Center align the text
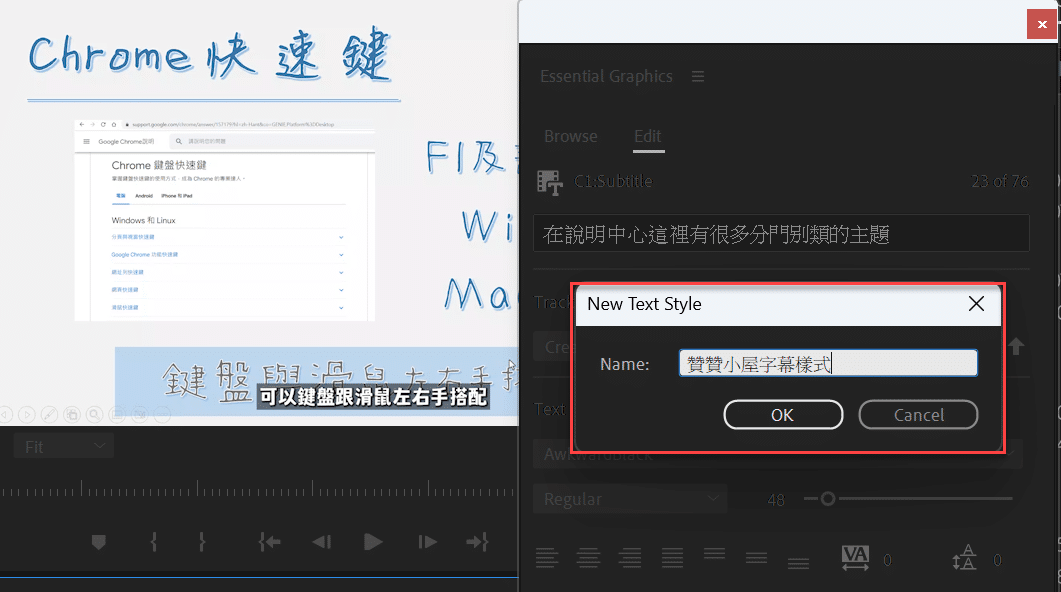Viewport: 1061px width, 592px height. pos(588,558)
